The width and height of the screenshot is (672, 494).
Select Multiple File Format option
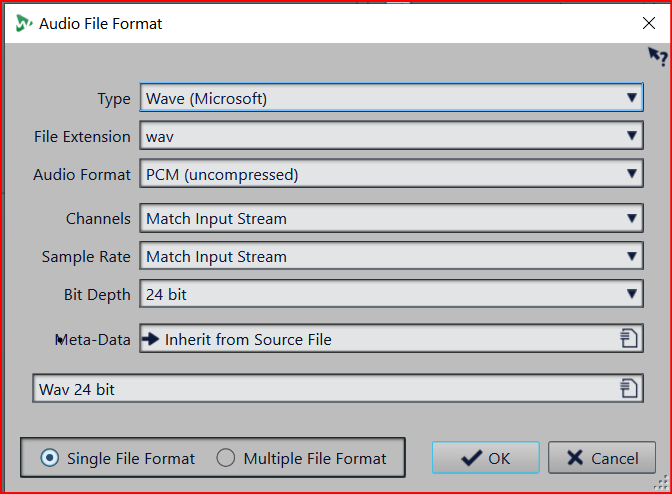pos(226,459)
